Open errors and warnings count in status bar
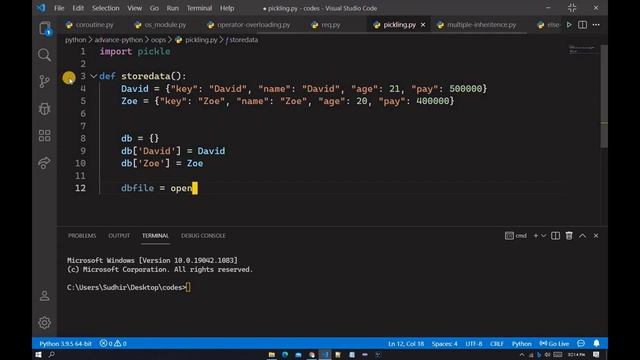 pos(113,344)
